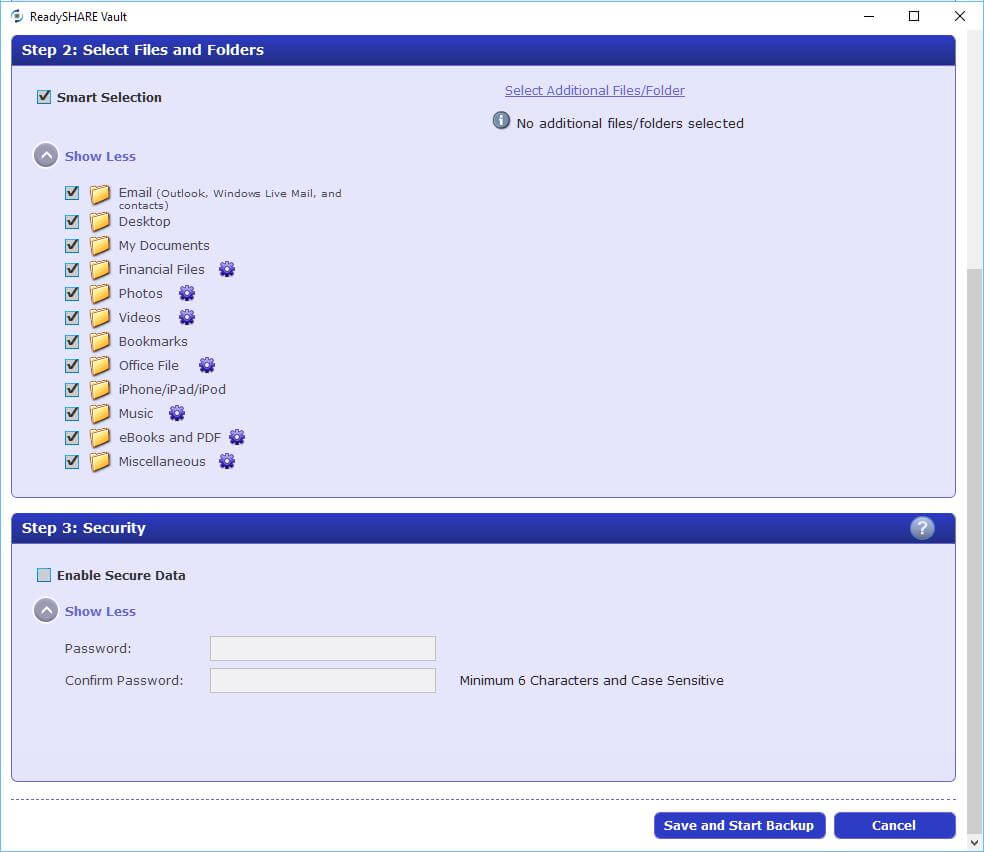The width and height of the screenshot is (984, 852).
Task: Click gear icon beside eBooks and PDF
Action: pyautogui.click(x=236, y=437)
